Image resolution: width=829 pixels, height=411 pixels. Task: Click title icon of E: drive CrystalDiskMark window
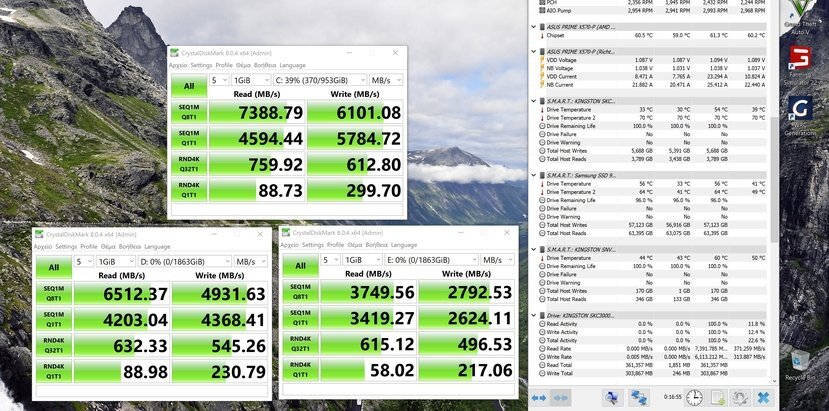click(x=285, y=232)
